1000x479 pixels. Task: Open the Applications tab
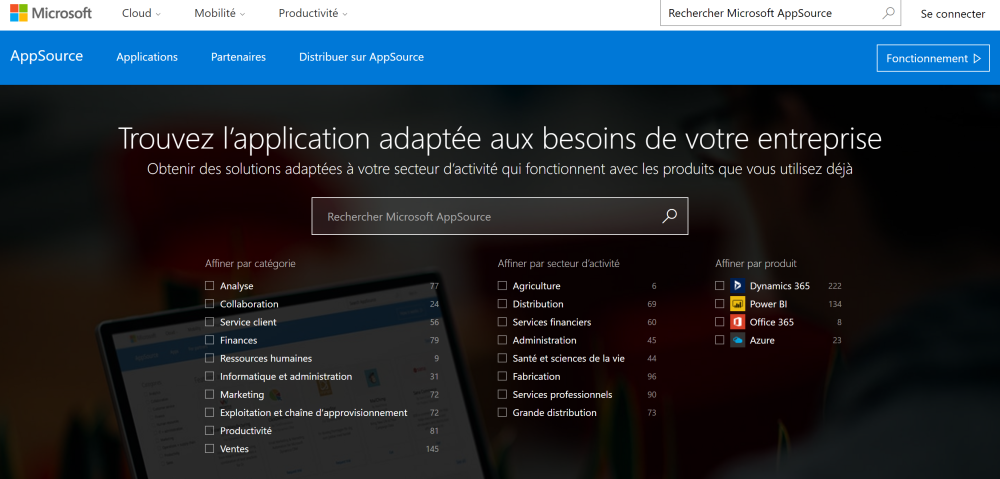pos(147,57)
